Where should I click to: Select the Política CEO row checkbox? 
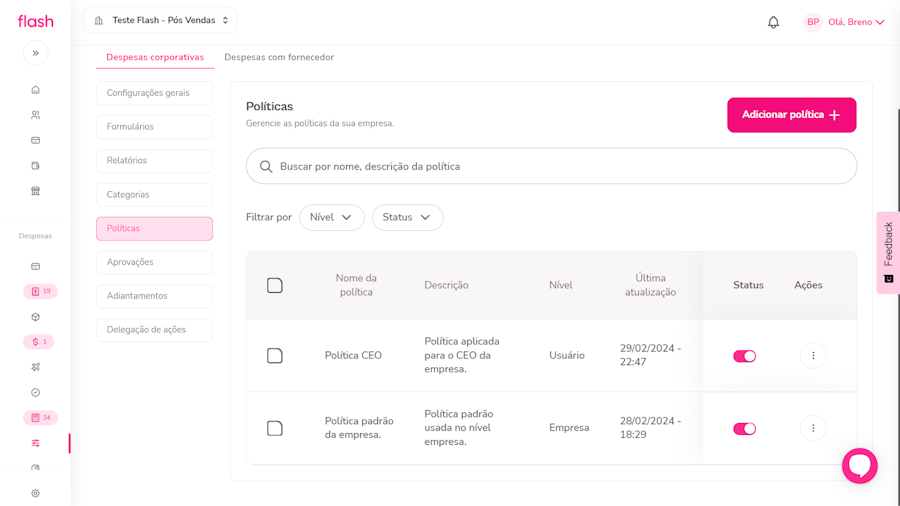(275, 356)
